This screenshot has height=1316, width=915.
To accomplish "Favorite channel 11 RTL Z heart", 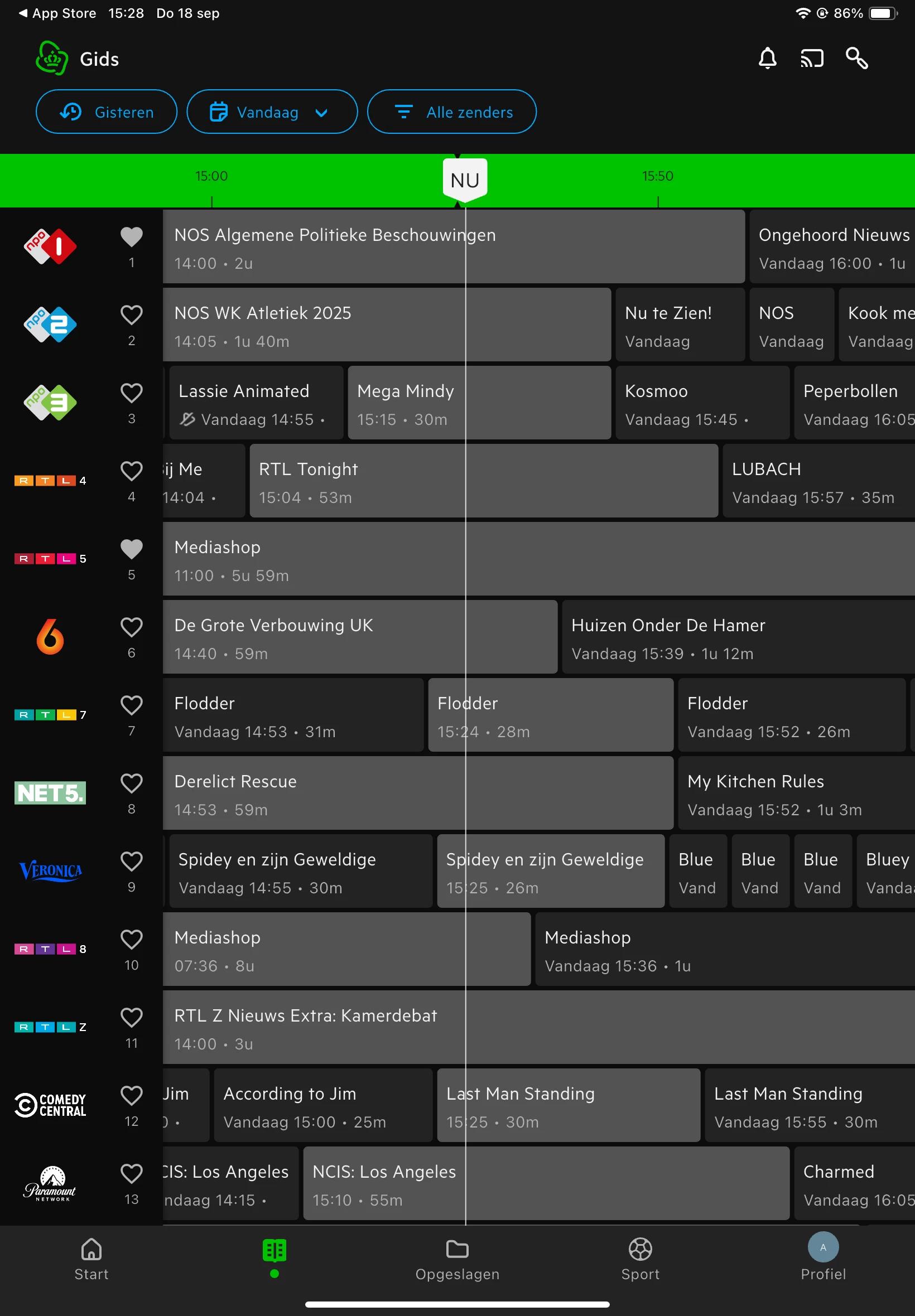I will pos(131,1018).
